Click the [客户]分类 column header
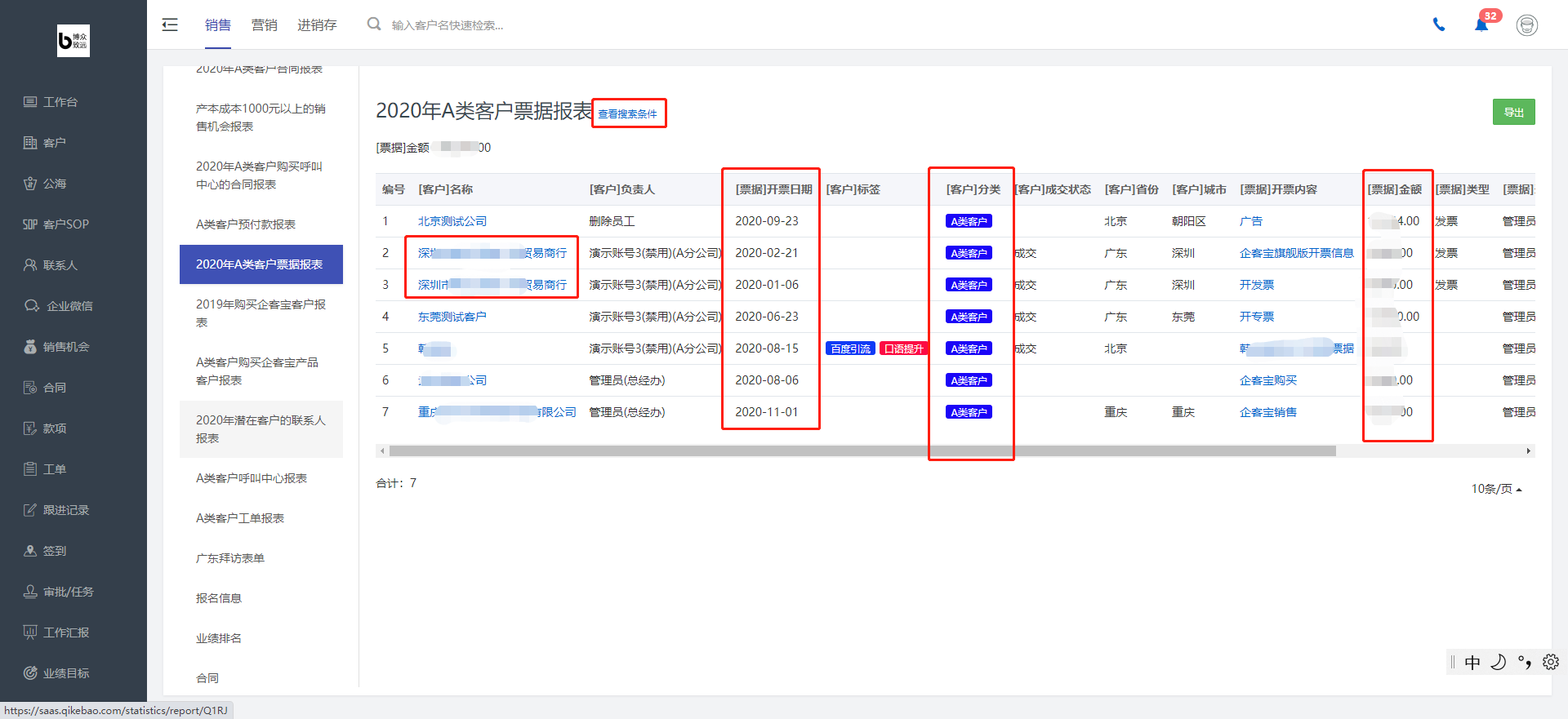This screenshot has width=1568, height=719. pos(973,189)
